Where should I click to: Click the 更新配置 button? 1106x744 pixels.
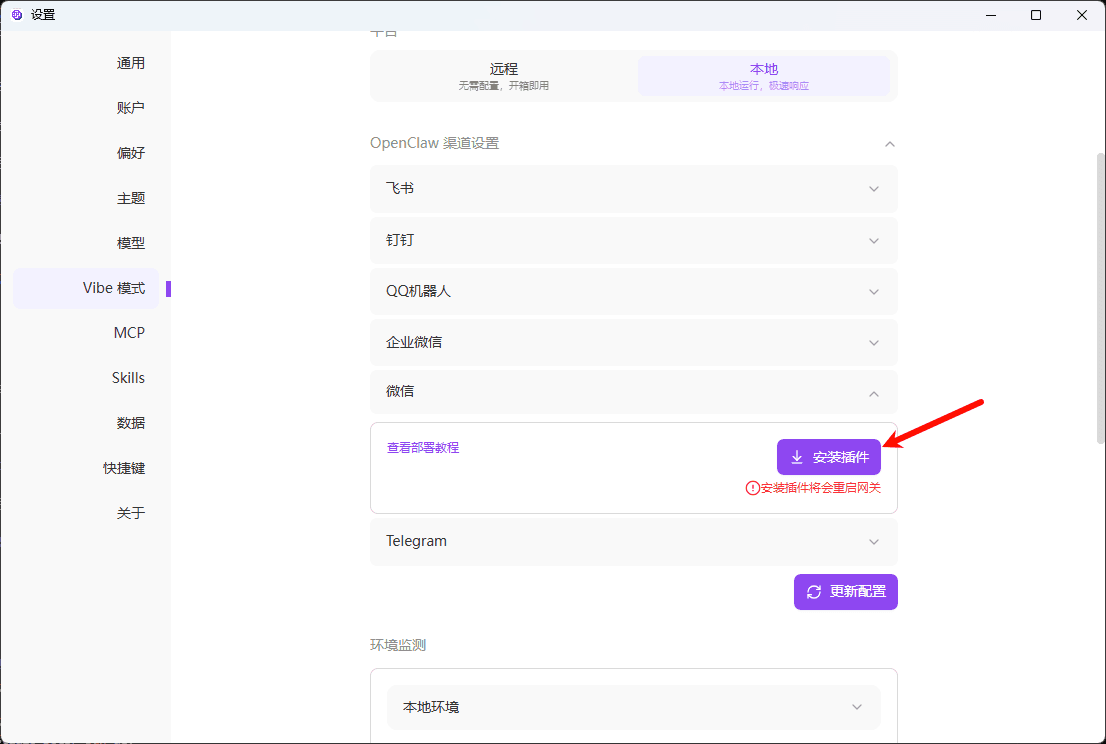[846, 592]
